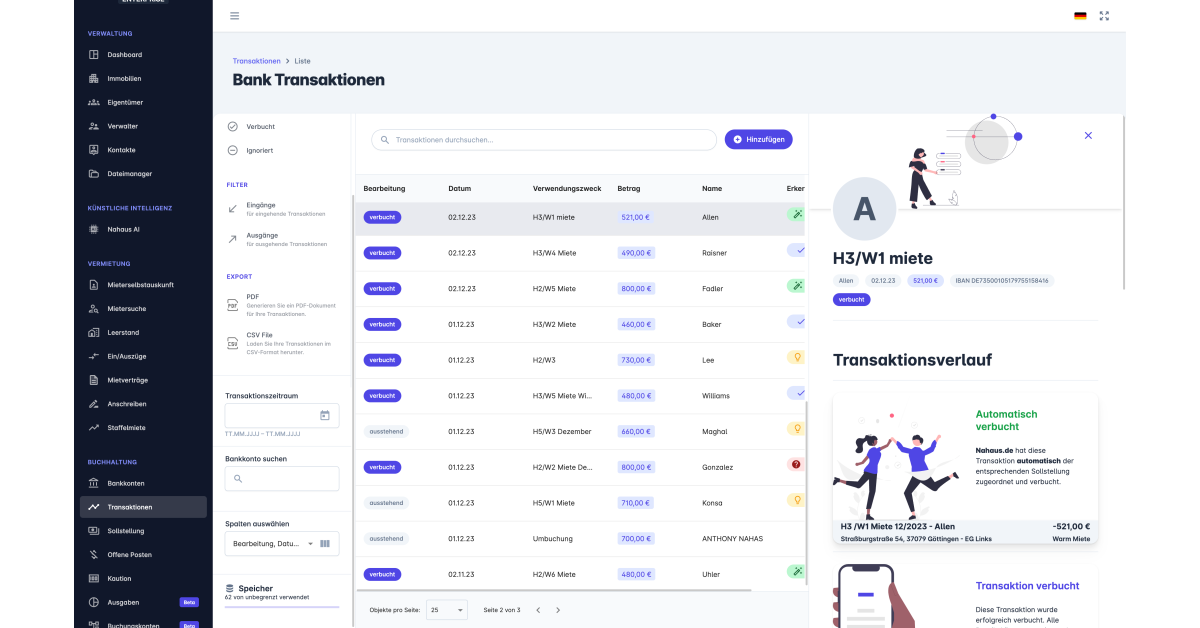Select the Eingänge filter
Viewport: 1200px width, 628px height.
pyautogui.click(x=276, y=209)
